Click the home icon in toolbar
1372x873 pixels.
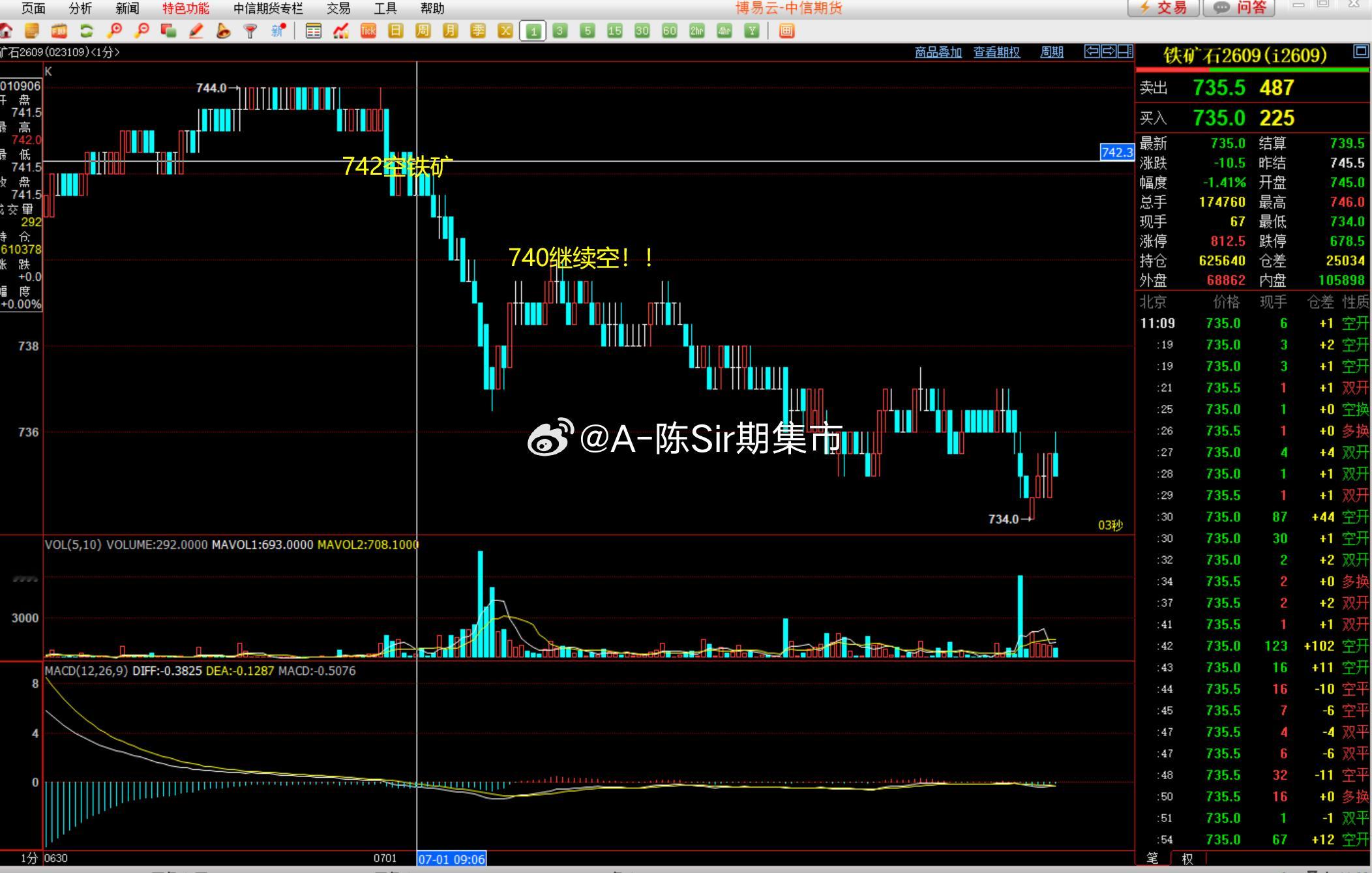6,31
